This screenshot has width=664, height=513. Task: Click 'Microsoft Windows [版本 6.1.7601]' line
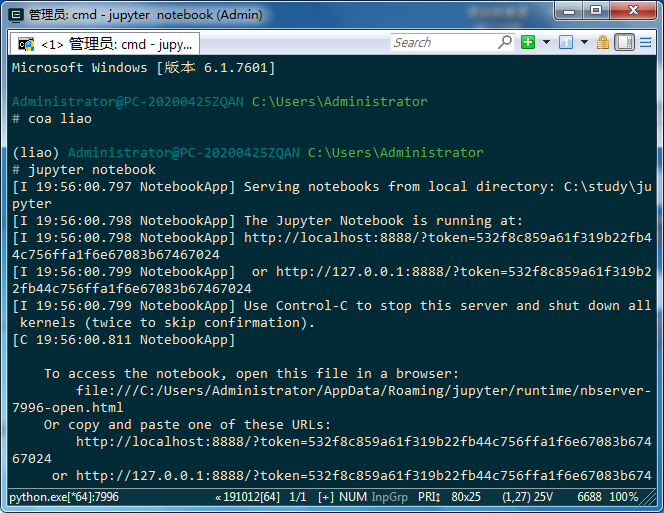pyautogui.click(x=144, y=68)
